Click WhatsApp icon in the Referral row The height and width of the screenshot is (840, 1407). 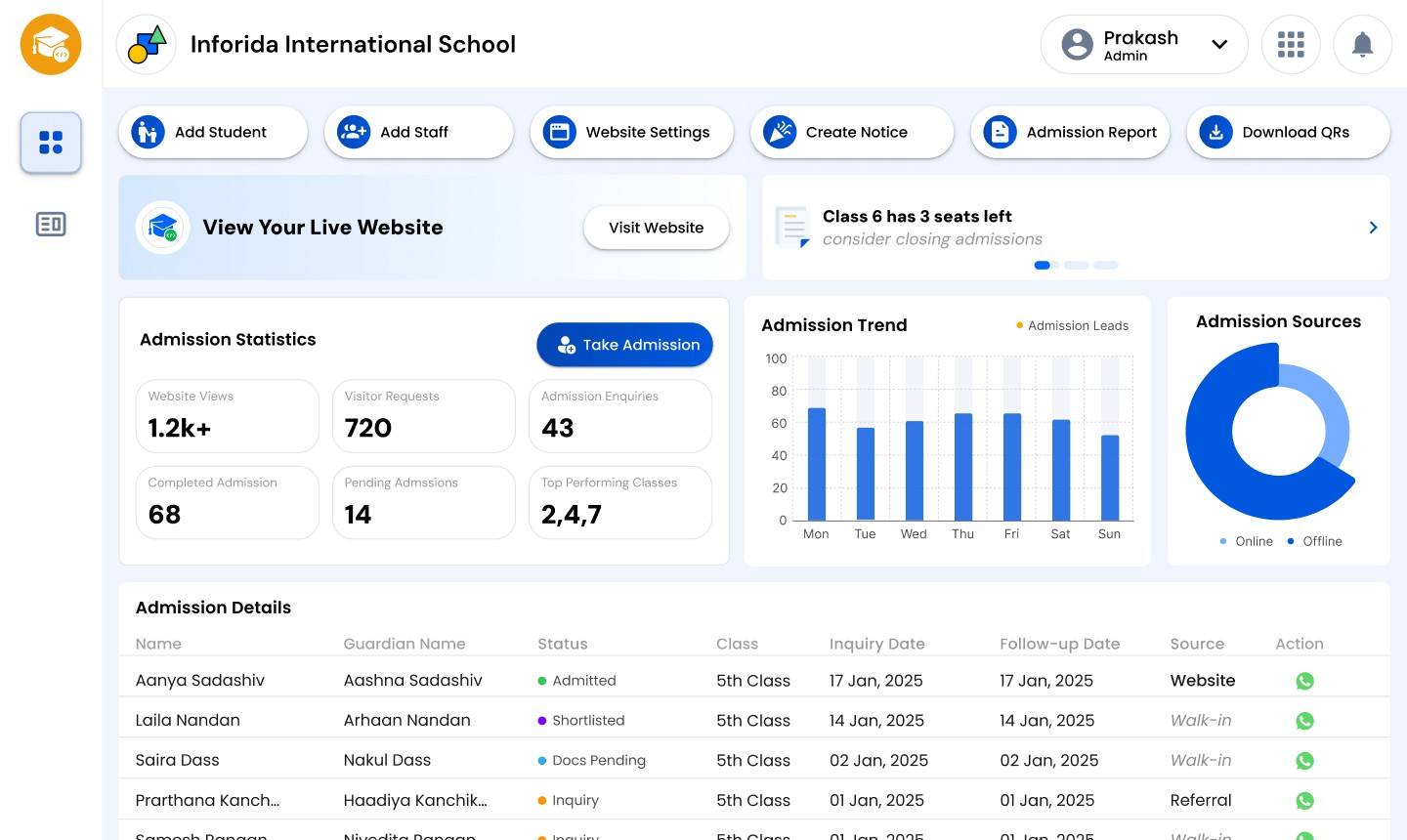(1304, 801)
